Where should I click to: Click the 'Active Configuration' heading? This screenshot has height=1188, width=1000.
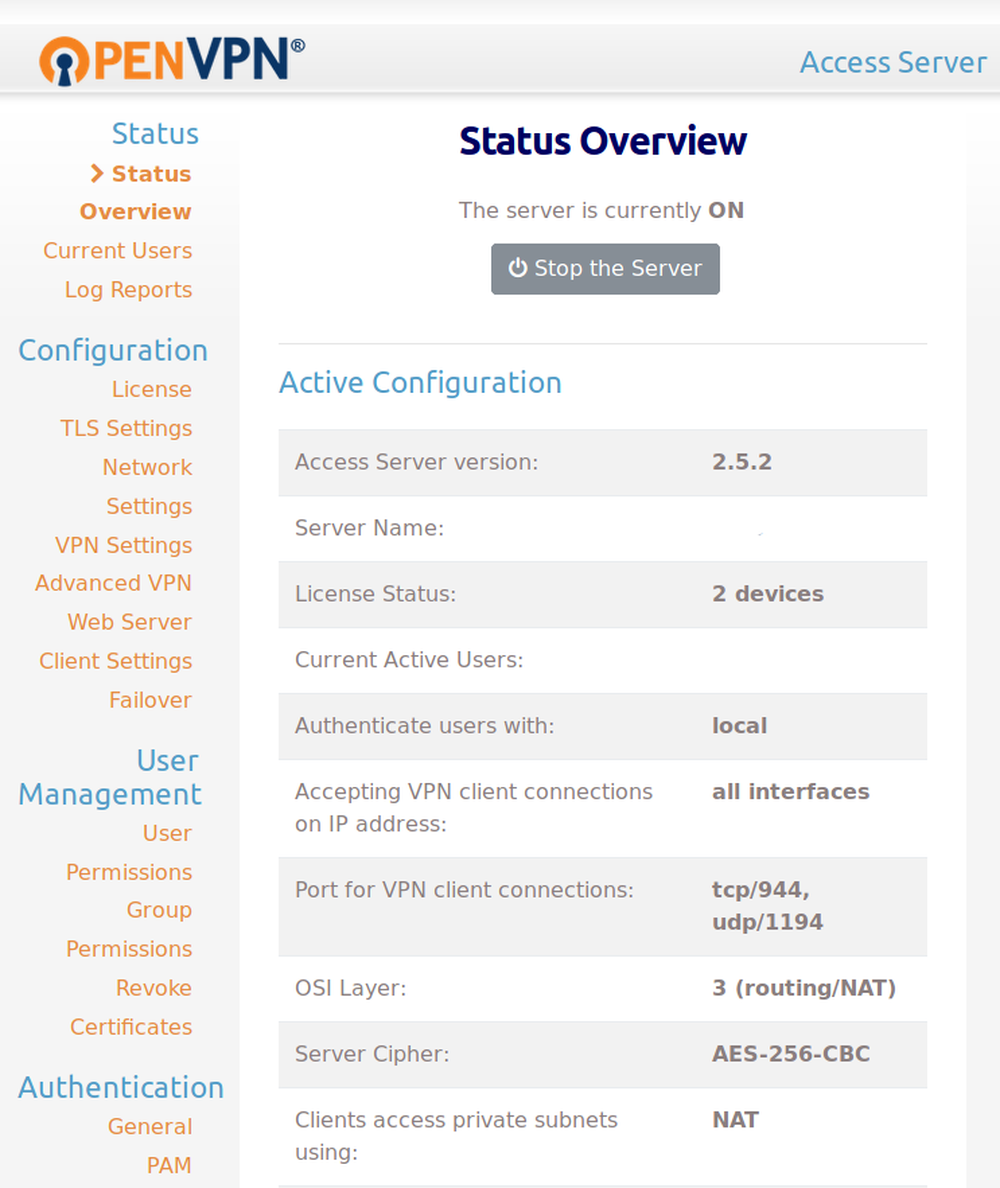[420, 383]
